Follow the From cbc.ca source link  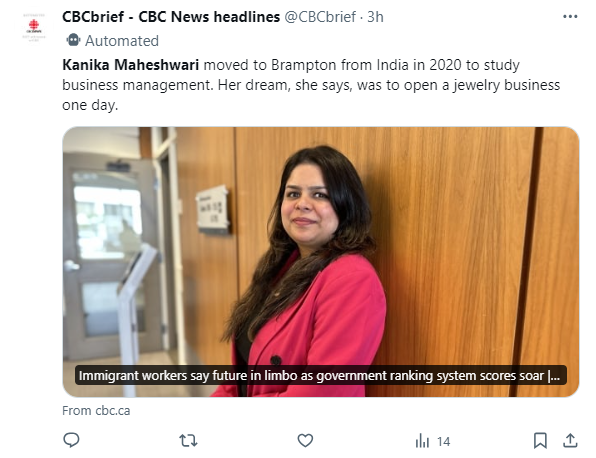coord(96,410)
